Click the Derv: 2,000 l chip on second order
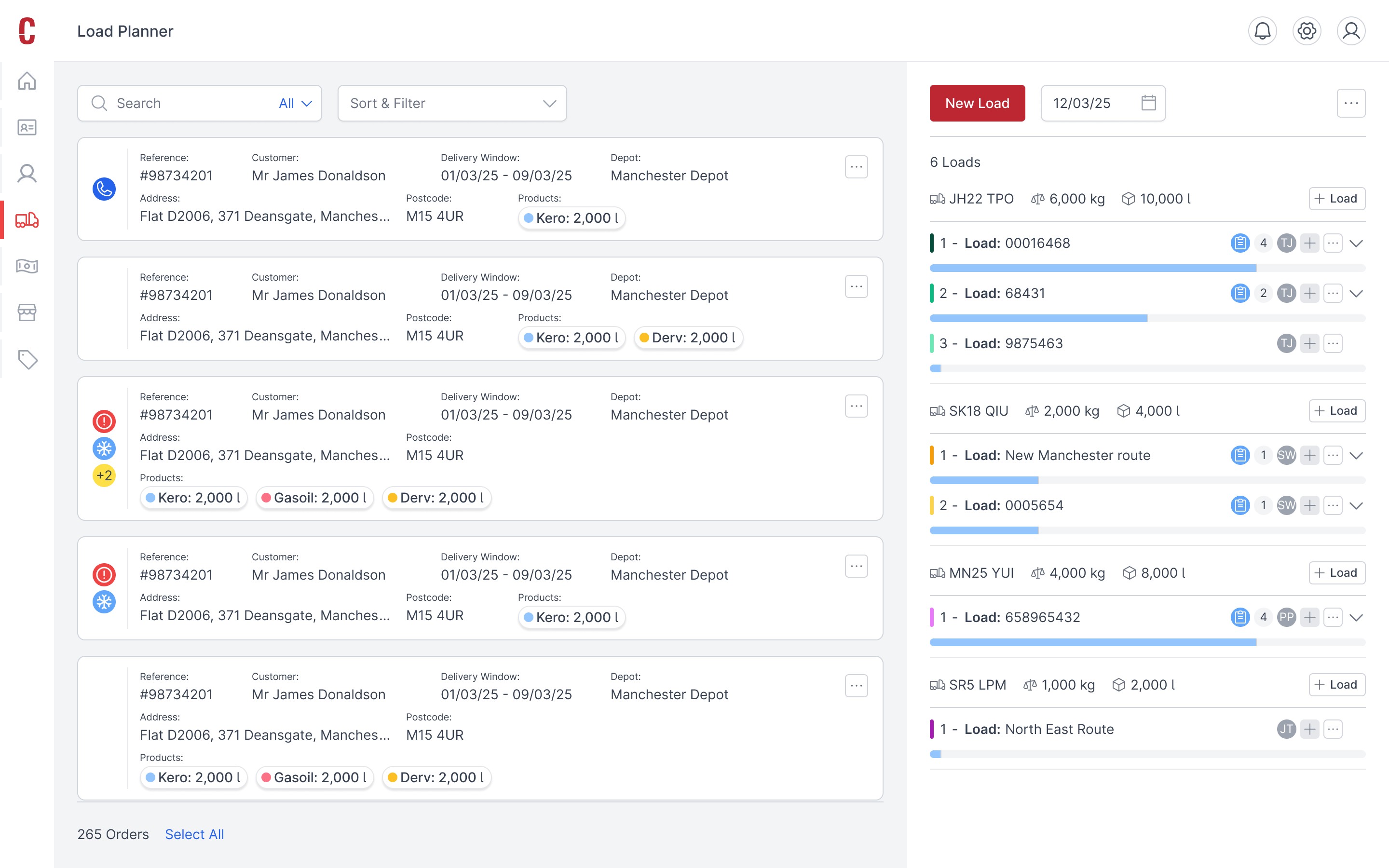Viewport: 1389px width, 868px height. 688,338
